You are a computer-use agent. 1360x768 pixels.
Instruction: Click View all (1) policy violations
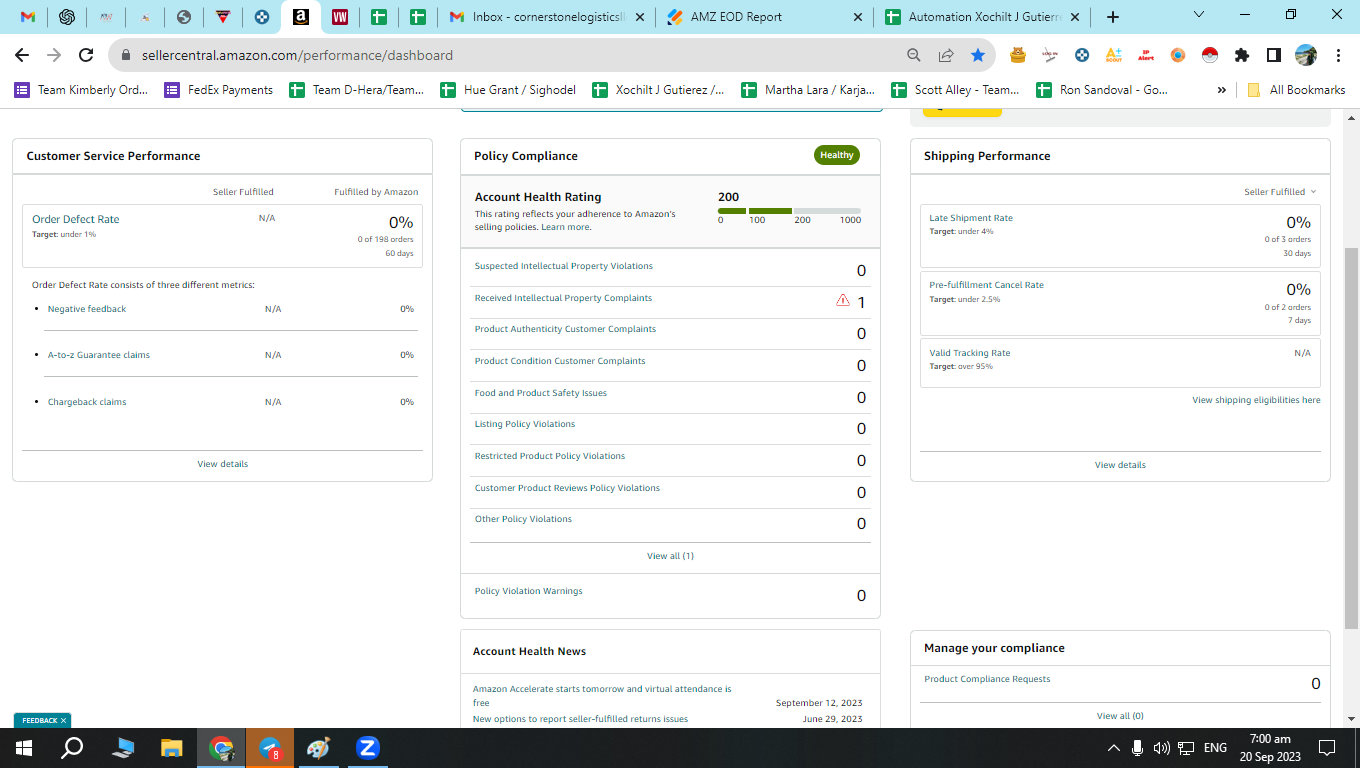click(x=670, y=556)
